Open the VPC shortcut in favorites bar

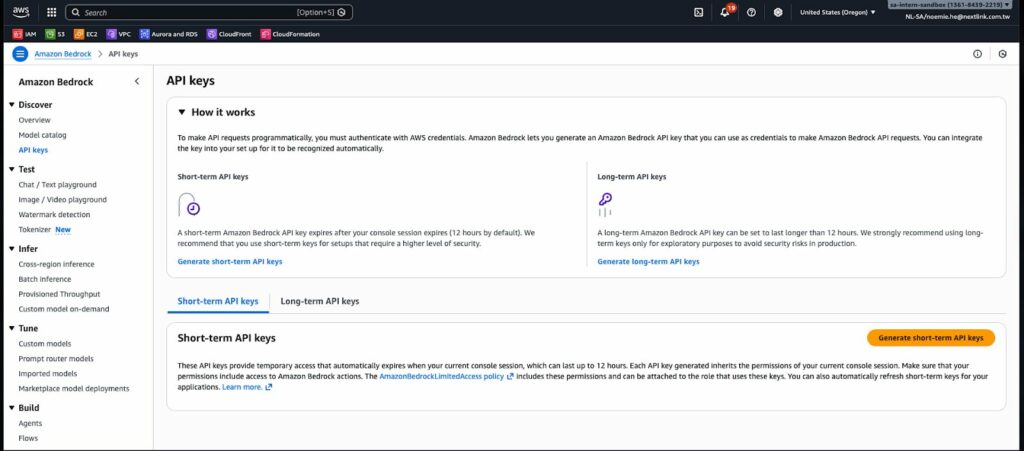[x=119, y=34]
